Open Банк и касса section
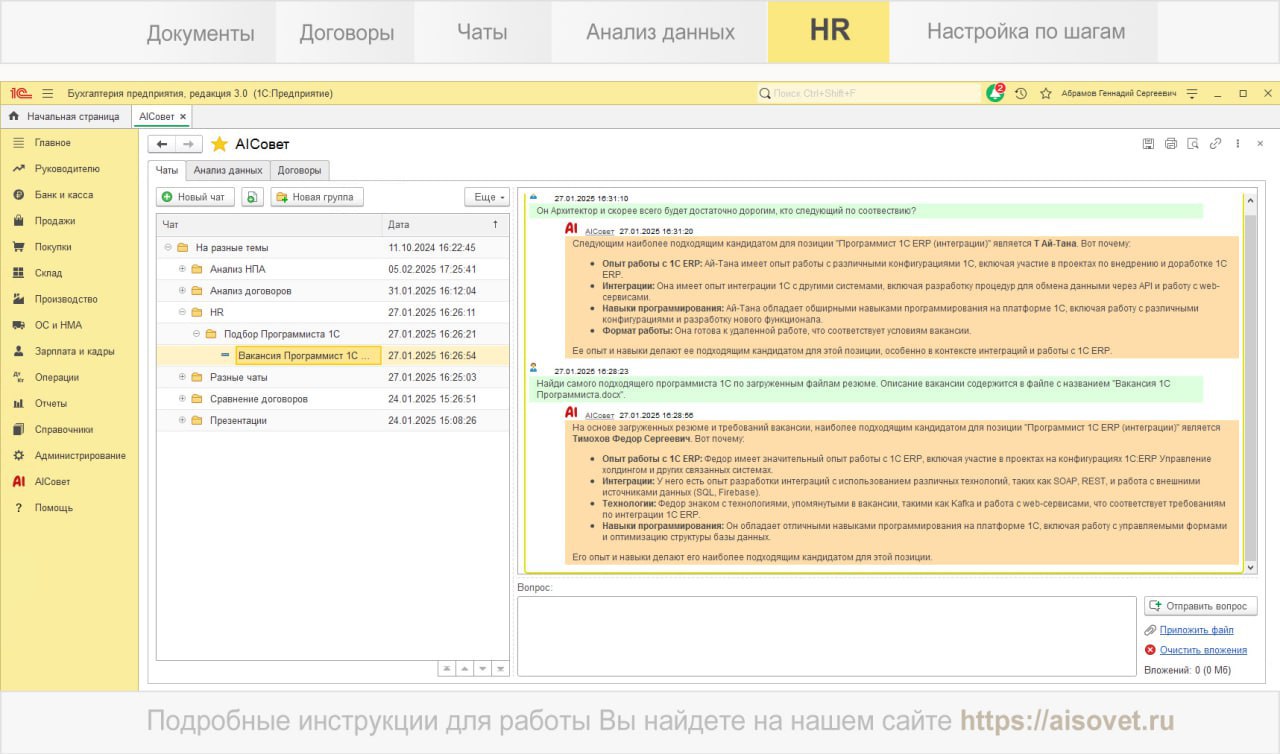This screenshot has height=754, width=1280. click(x=63, y=195)
